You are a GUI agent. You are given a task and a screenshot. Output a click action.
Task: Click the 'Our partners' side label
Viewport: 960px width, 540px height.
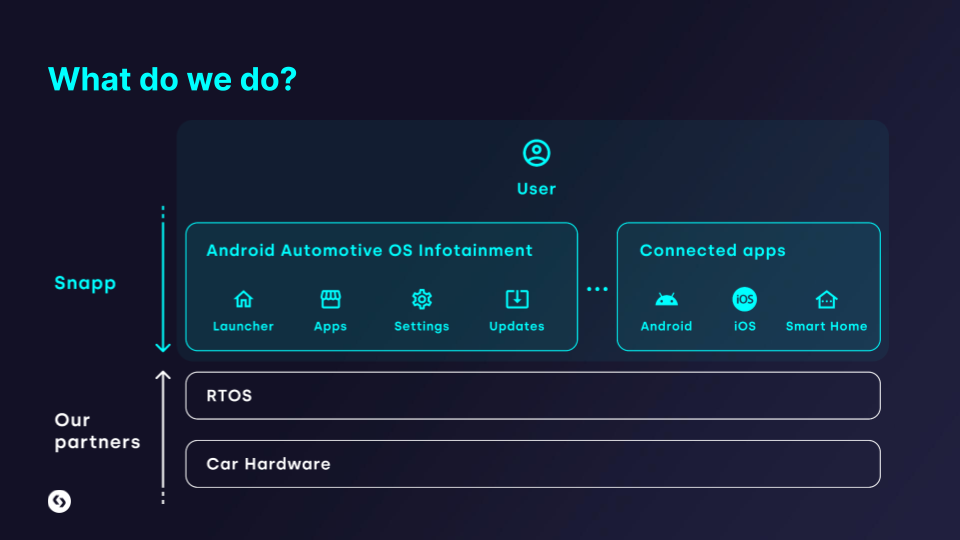click(x=97, y=431)
